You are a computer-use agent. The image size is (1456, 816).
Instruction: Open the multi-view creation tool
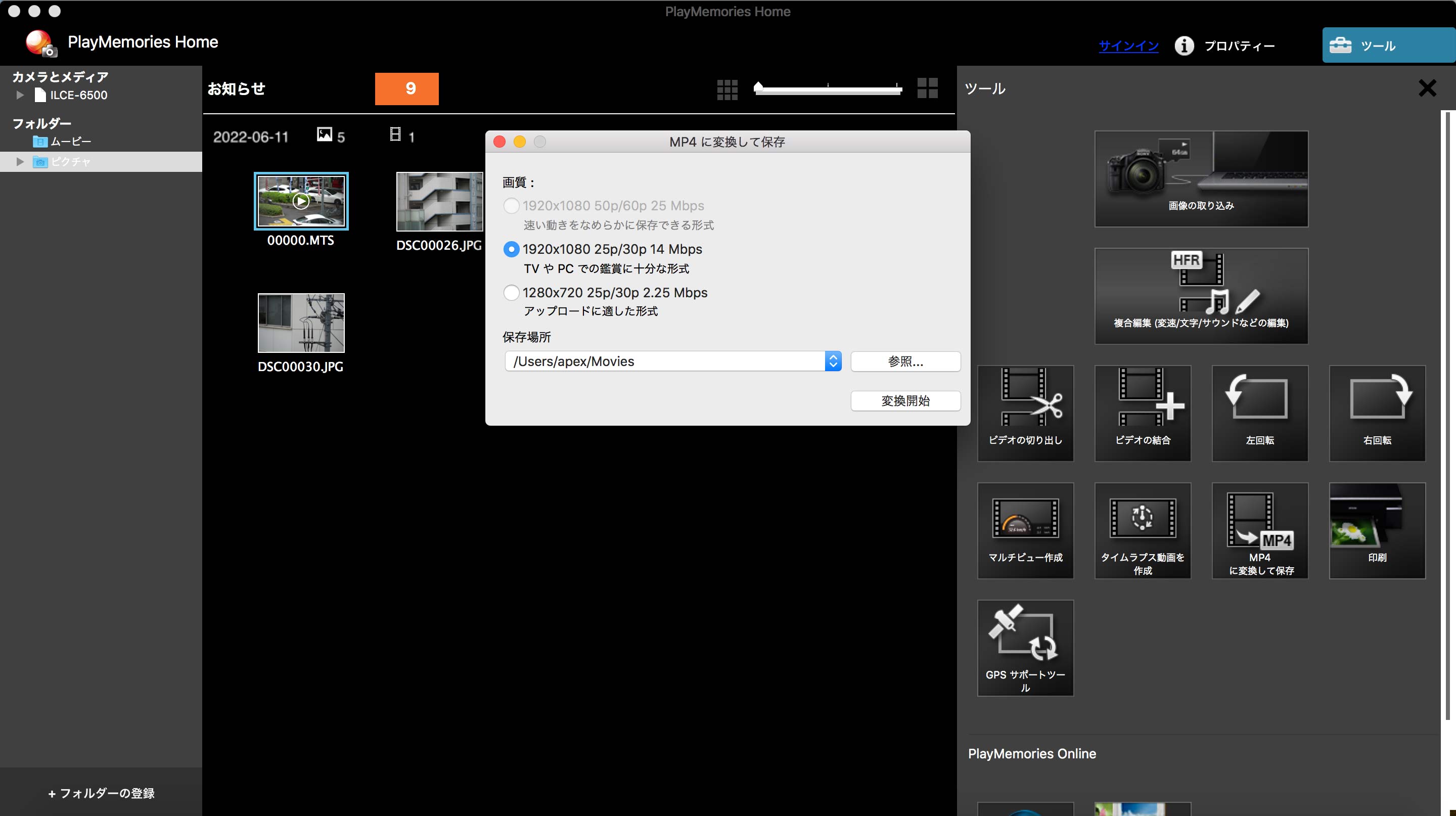[1025, 531]
